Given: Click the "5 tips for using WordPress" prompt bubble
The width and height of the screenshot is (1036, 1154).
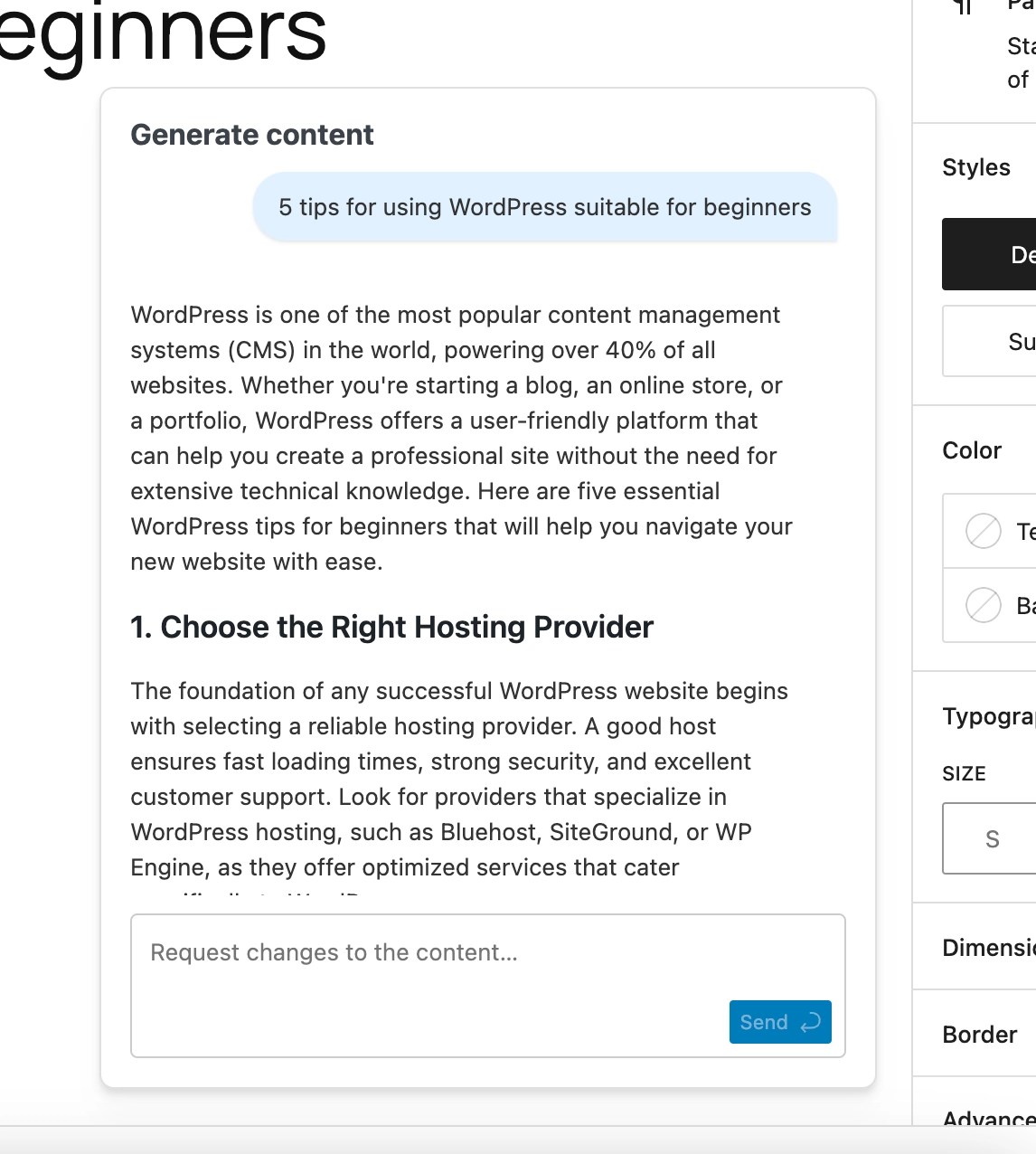Looking at the screenshot, I should pyautogui.click(x=544, y=207).
